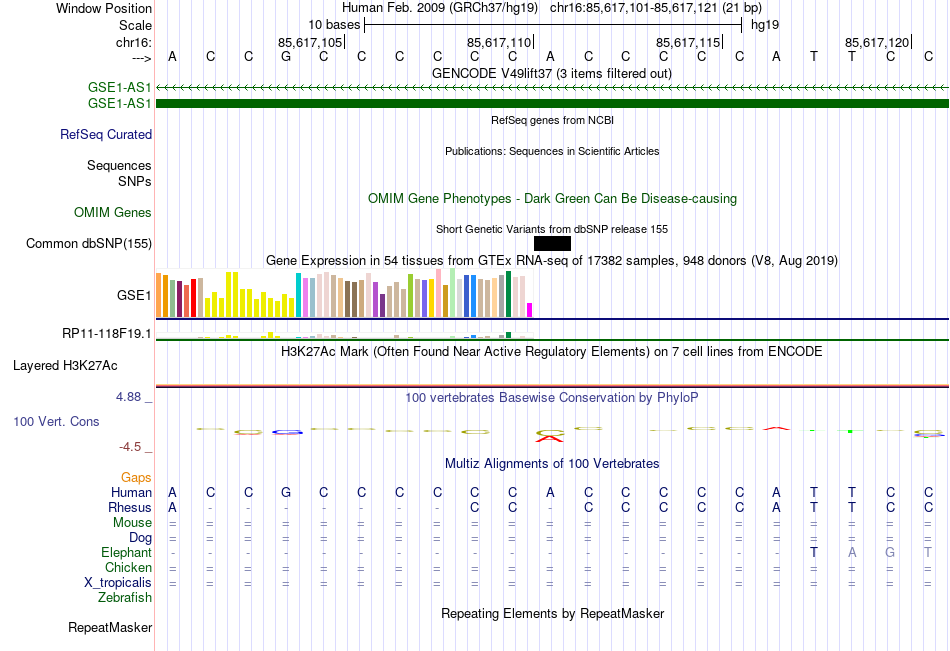
Task: Click the 'Common dbSNP(155)' label
Action: tap(88, 244)
